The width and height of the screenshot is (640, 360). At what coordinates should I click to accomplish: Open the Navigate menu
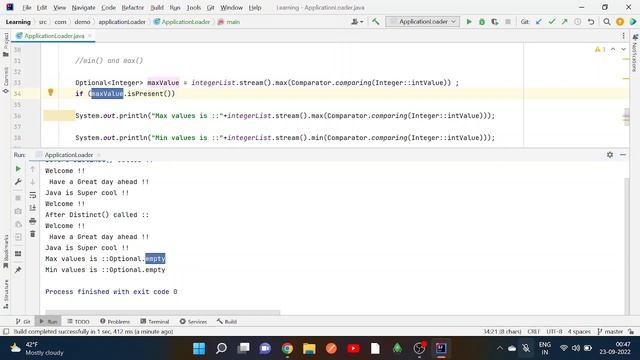coord(83,7)
